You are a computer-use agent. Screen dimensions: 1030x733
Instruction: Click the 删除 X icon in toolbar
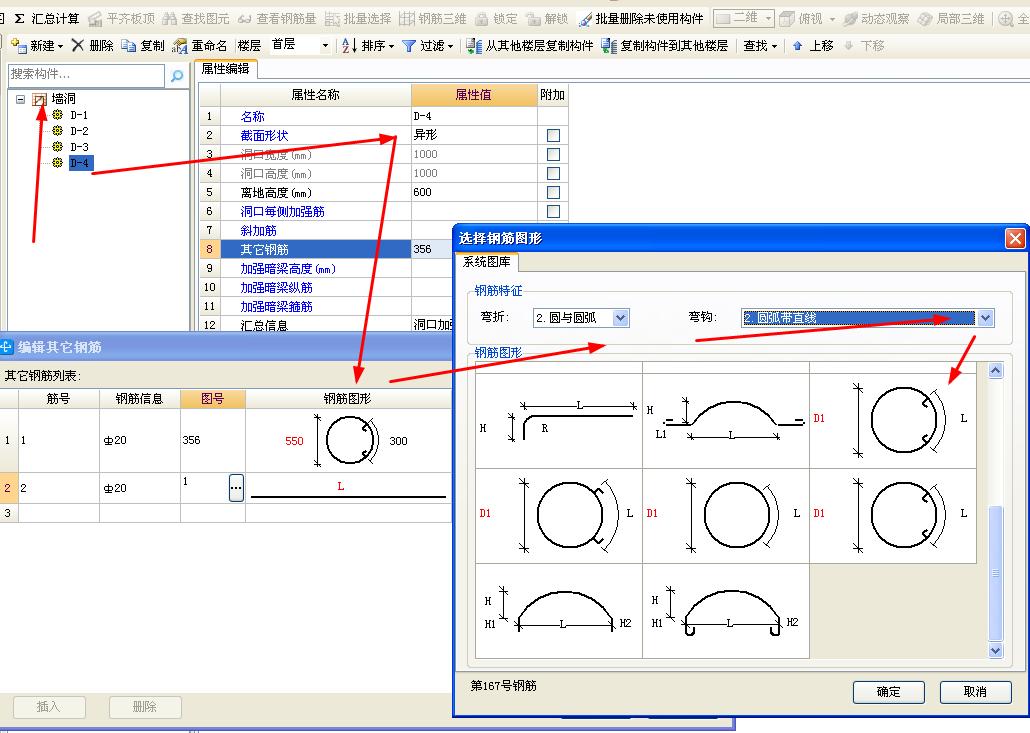(78, 45)
